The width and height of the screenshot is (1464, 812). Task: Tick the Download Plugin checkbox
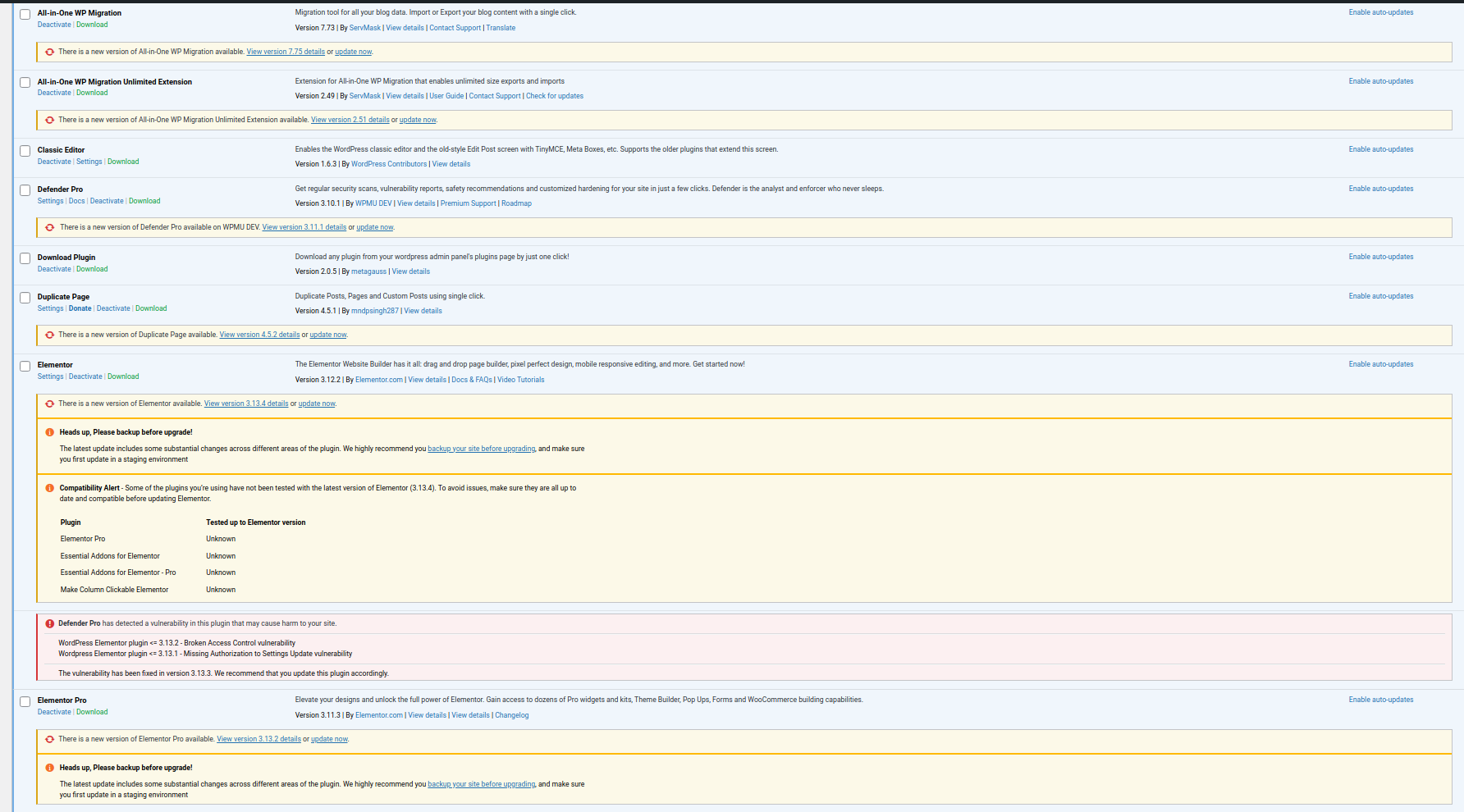pyautogui.click(x=25, y=258)
